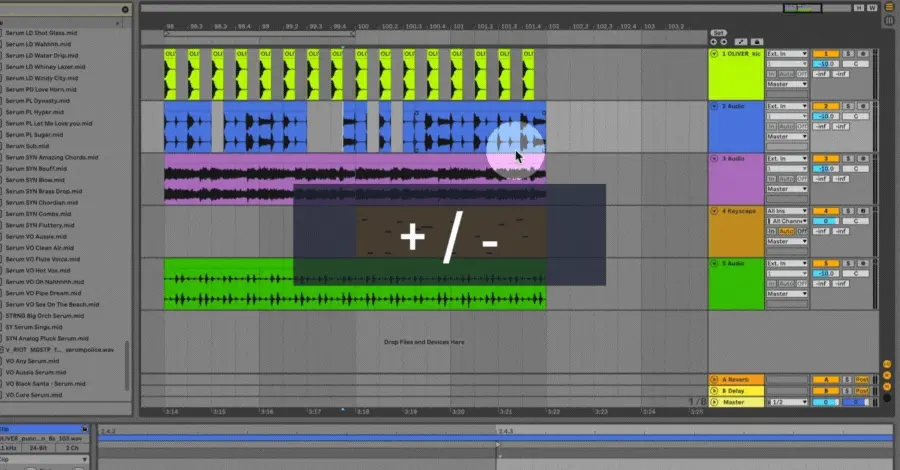The image size is (900, 470).
Task: Toggle the automation mode icon beside the locator arrows
Action: 741,42
